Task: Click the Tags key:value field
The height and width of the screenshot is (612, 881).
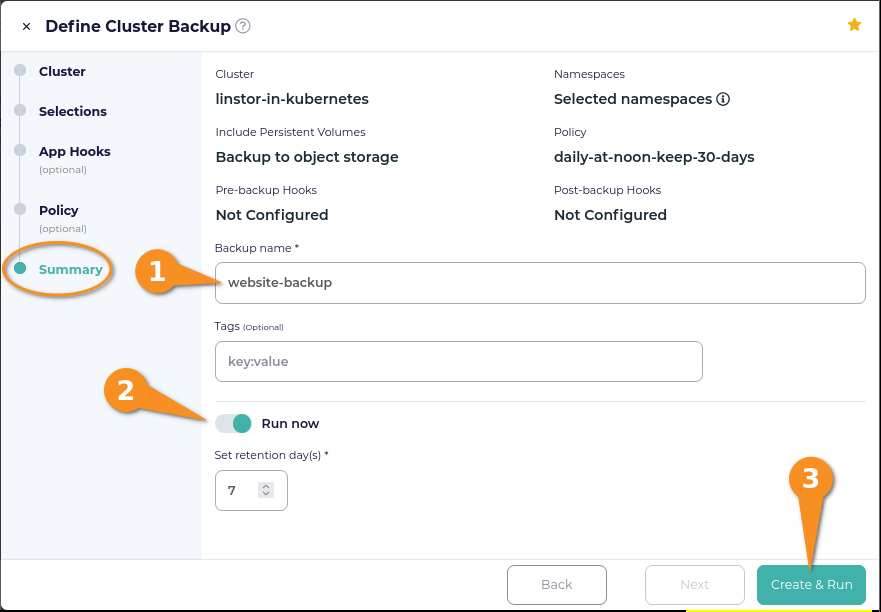Action: tap(458, 361)
